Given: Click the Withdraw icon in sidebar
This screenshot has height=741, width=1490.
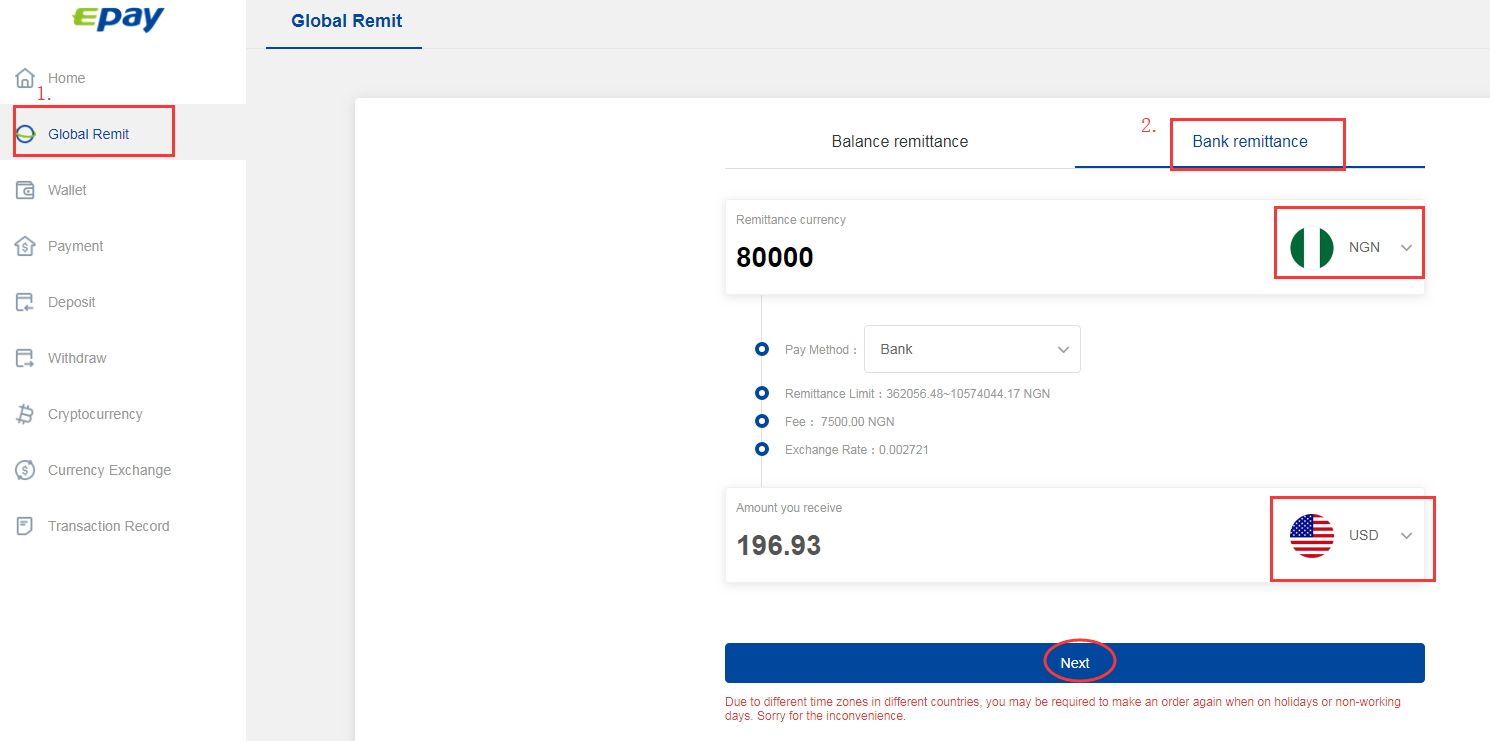Looking at the screenshot, I should 26,358.
